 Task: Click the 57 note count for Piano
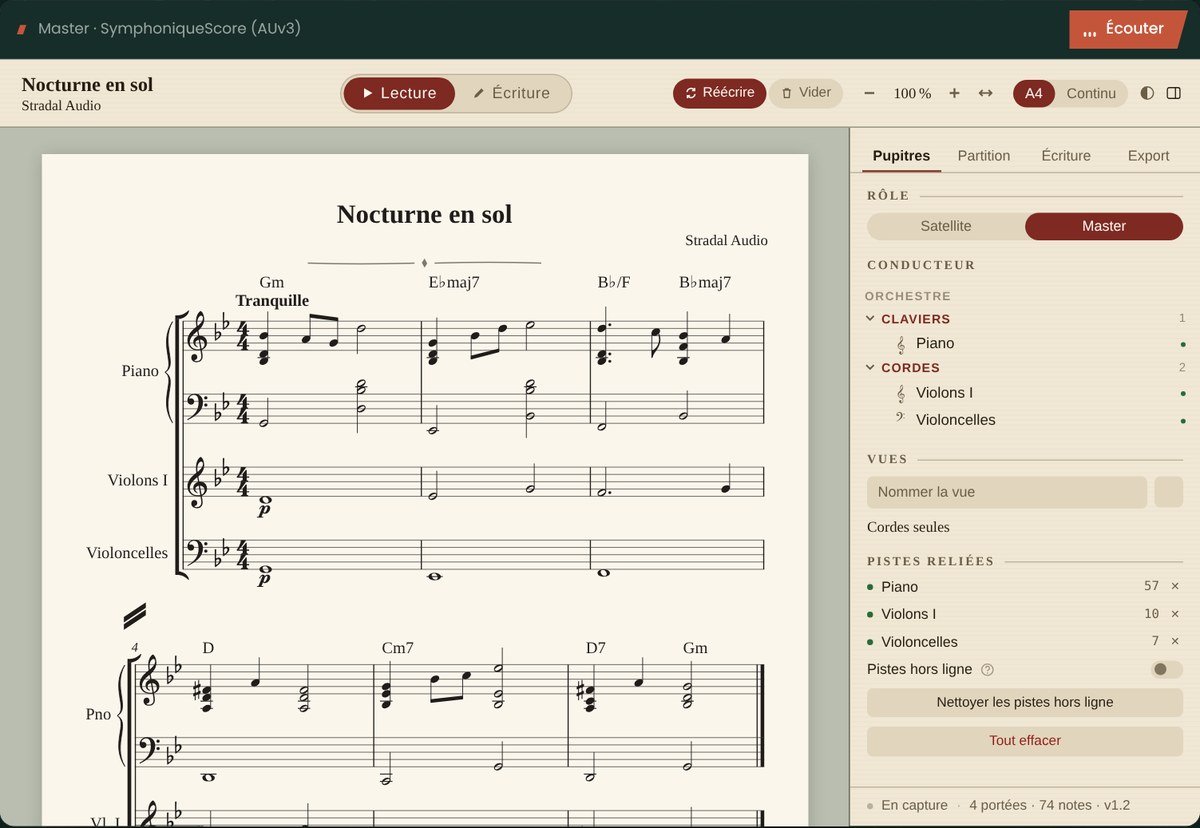[1151, 586]
